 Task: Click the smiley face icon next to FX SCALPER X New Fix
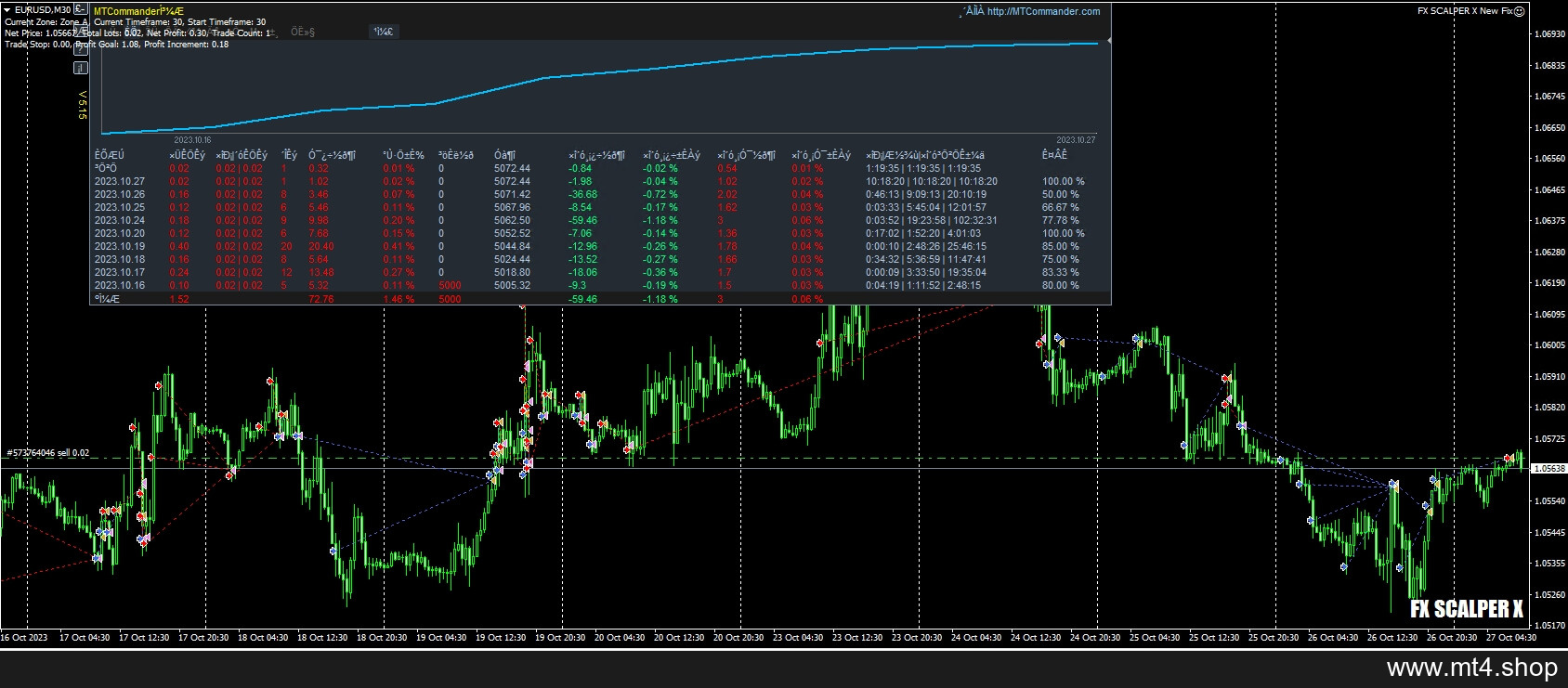1519,11
